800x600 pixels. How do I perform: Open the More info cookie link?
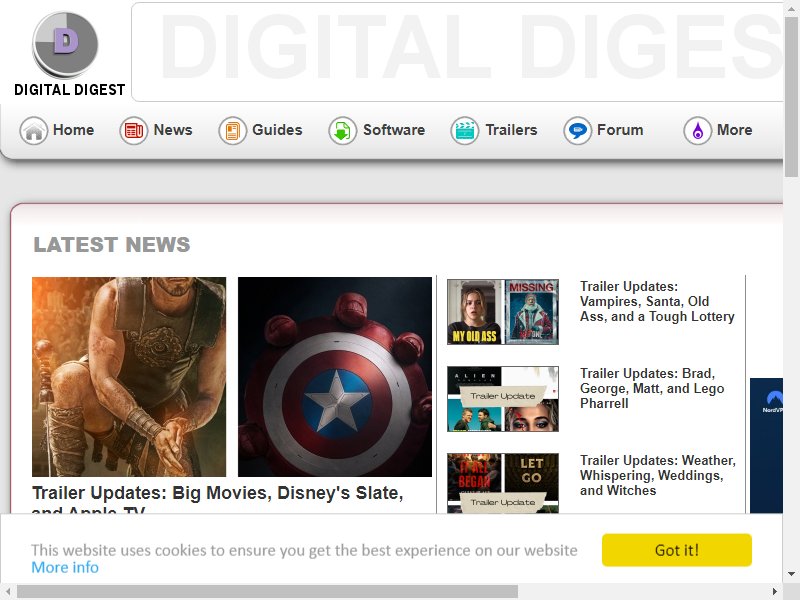coord(65,567)
